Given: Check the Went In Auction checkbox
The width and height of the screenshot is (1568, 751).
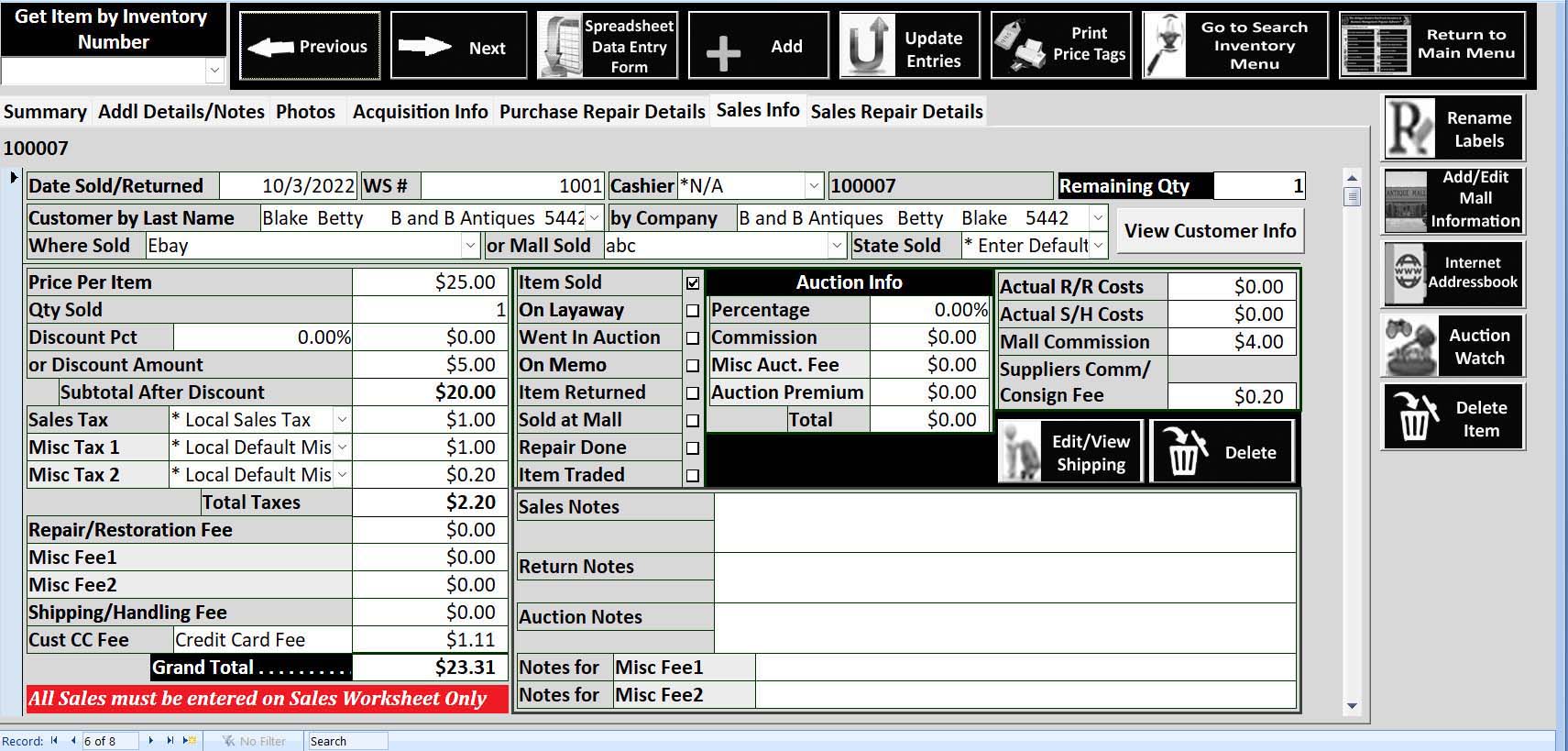Looking at the screenshot, I should click(x=693, y=338).
